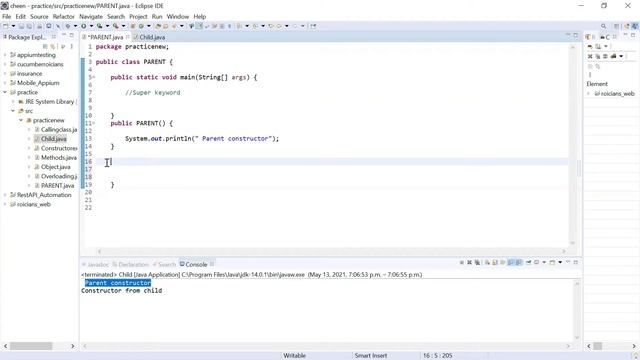
Task: Open the Window menu
Action: coord(178,16)
